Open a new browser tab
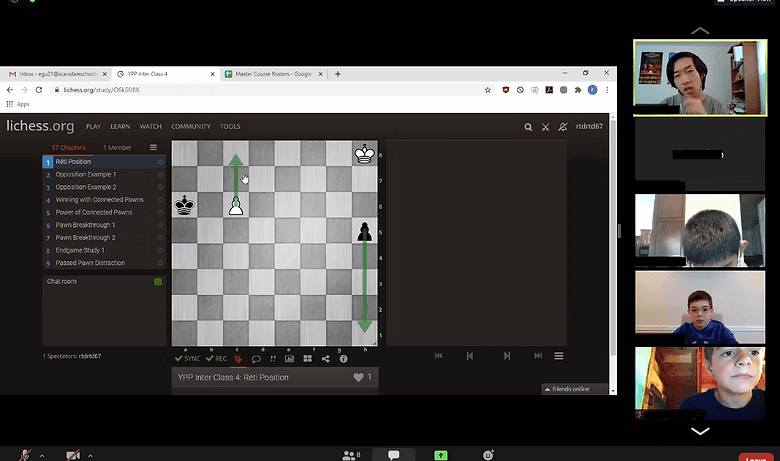The height and width of the screenshot is (461, 780). 338,74
